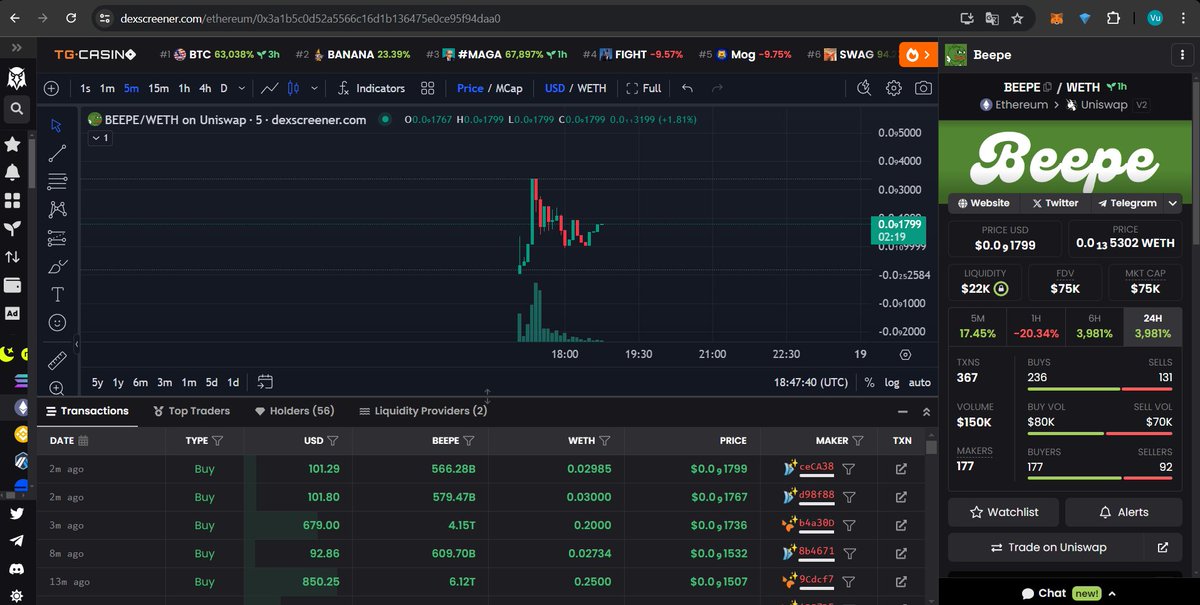Toggle auto scale on chart

pyautogui.click(x=920, y=382)
